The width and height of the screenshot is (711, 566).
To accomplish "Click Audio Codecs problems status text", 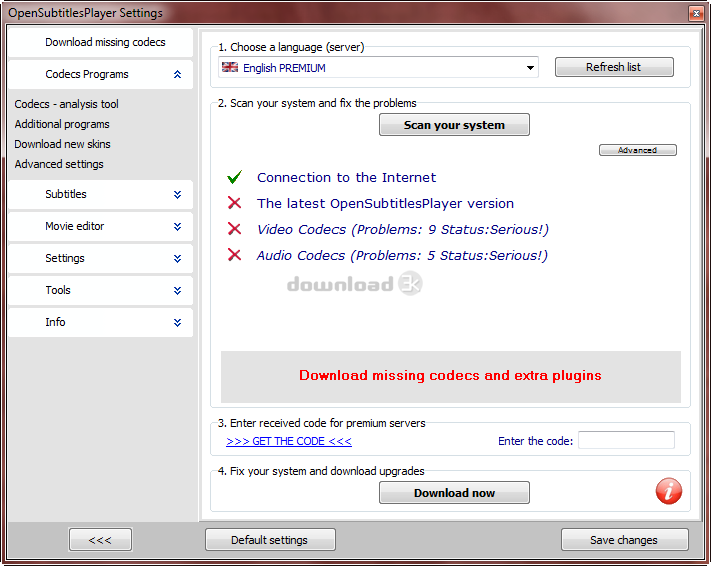I will coord(402,255).
